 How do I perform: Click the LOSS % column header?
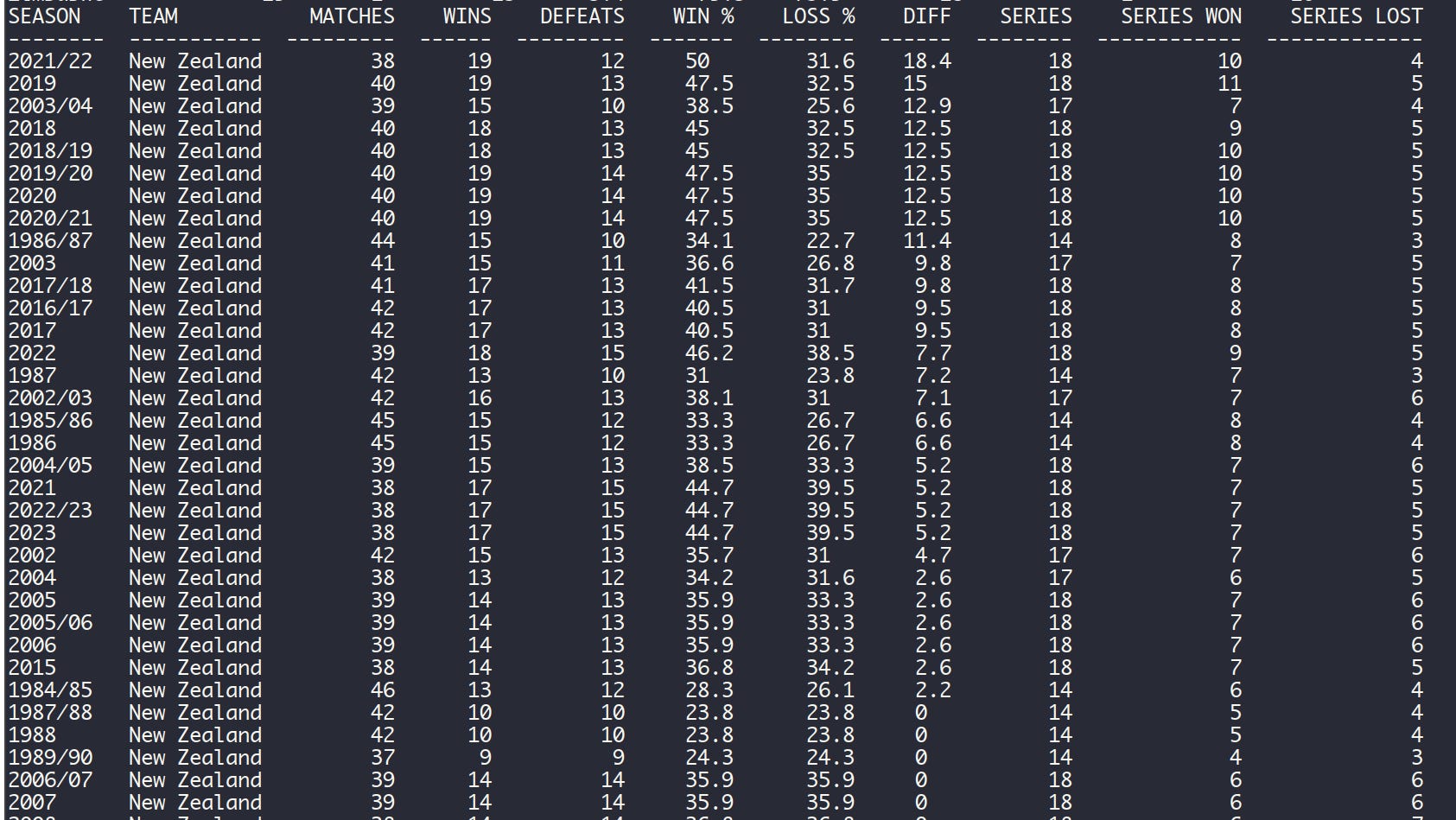(x=818, y=16)
